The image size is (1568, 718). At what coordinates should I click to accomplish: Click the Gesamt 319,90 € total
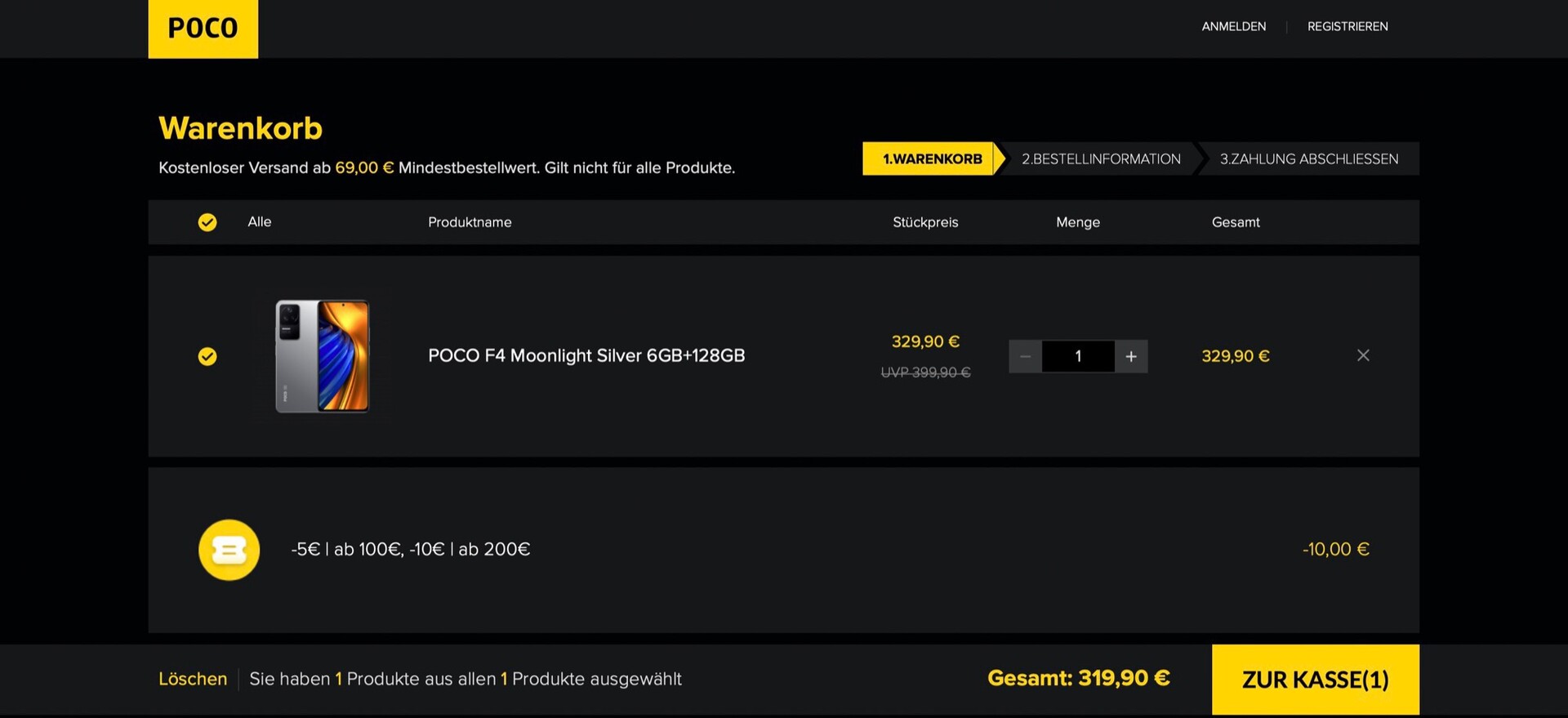1078,678
